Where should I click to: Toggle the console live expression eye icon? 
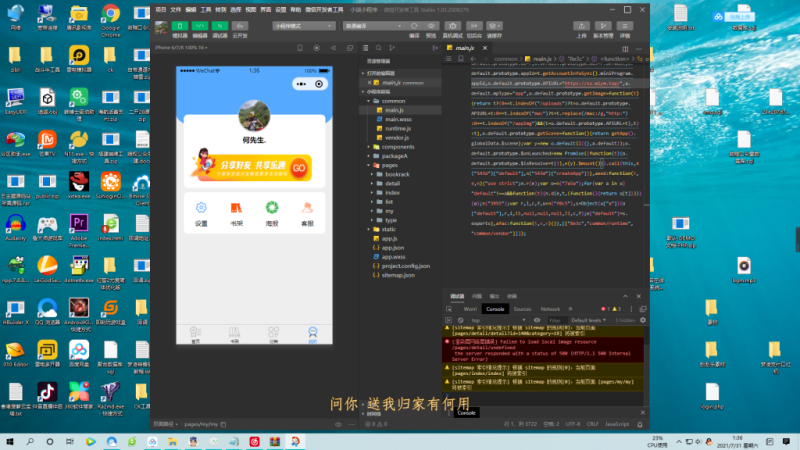537,320
